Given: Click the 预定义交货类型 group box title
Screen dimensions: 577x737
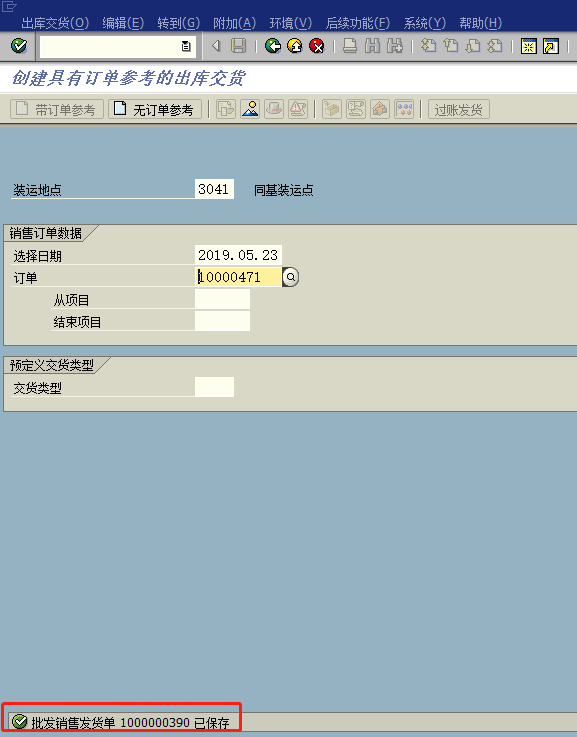Looking at the screenshot, I should click(x=52, y=365).
